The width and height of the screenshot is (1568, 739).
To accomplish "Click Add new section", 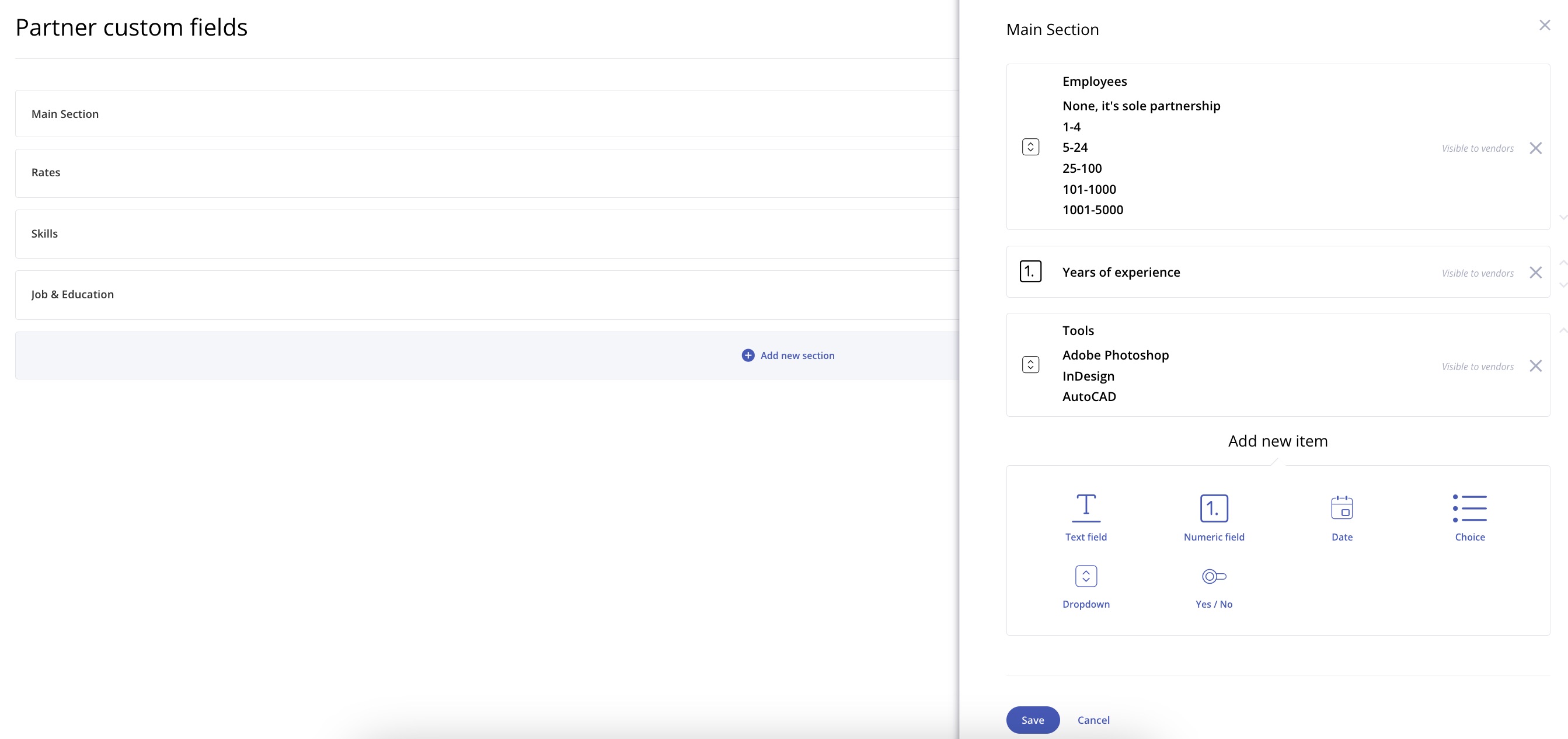I will (788, 355).
